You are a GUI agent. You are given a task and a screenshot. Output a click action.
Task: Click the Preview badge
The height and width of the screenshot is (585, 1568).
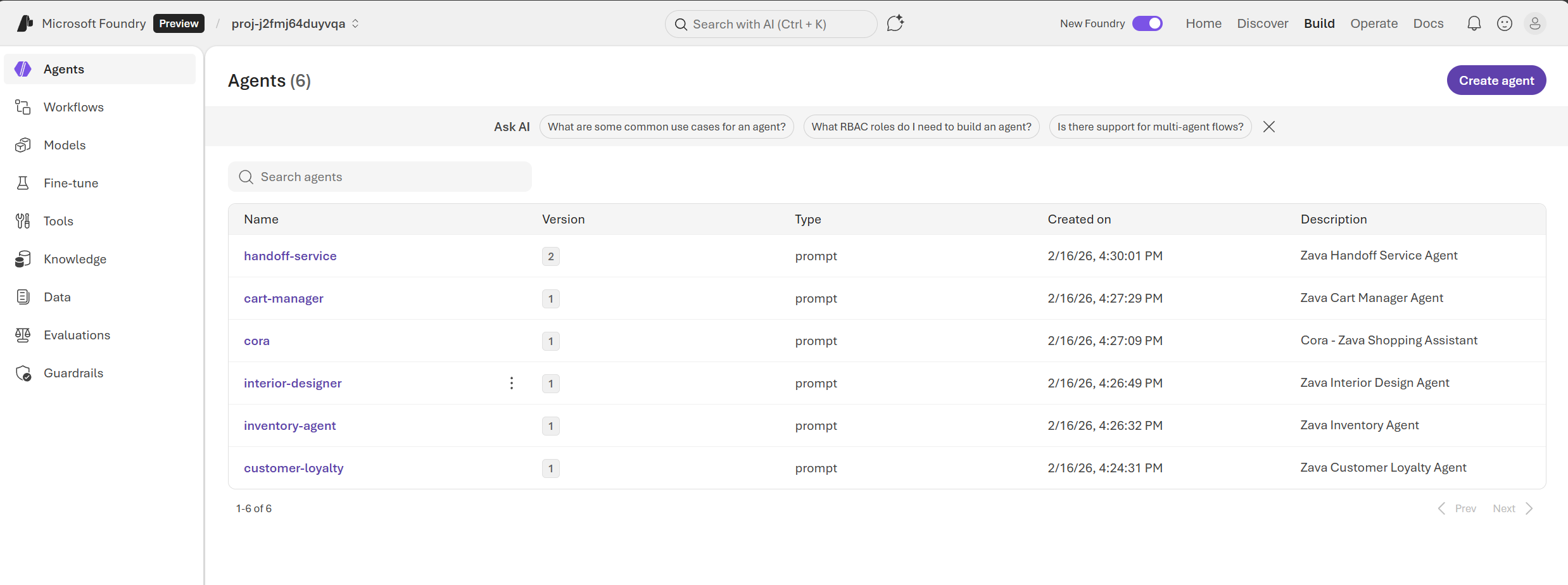pyautogui.click(x=179, y=23)
